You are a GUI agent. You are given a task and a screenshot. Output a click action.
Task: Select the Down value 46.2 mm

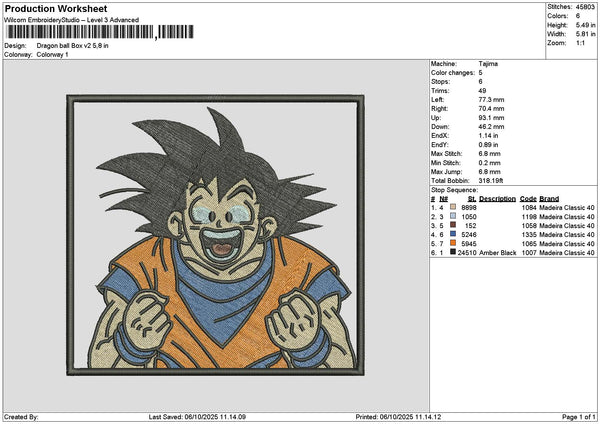[491, 127]
